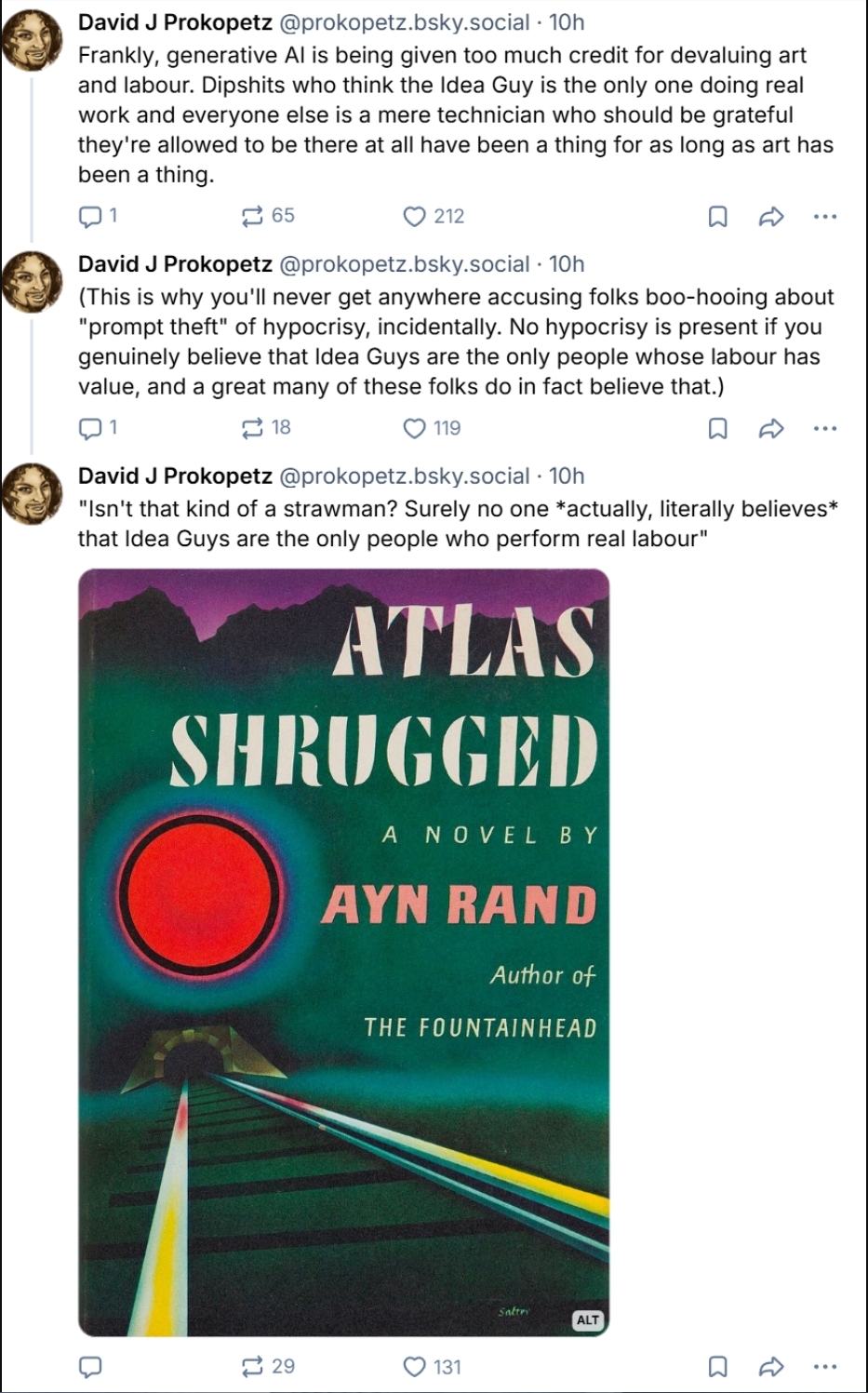Open more options for the Atlas Shrugged post

click(825, 1367)
